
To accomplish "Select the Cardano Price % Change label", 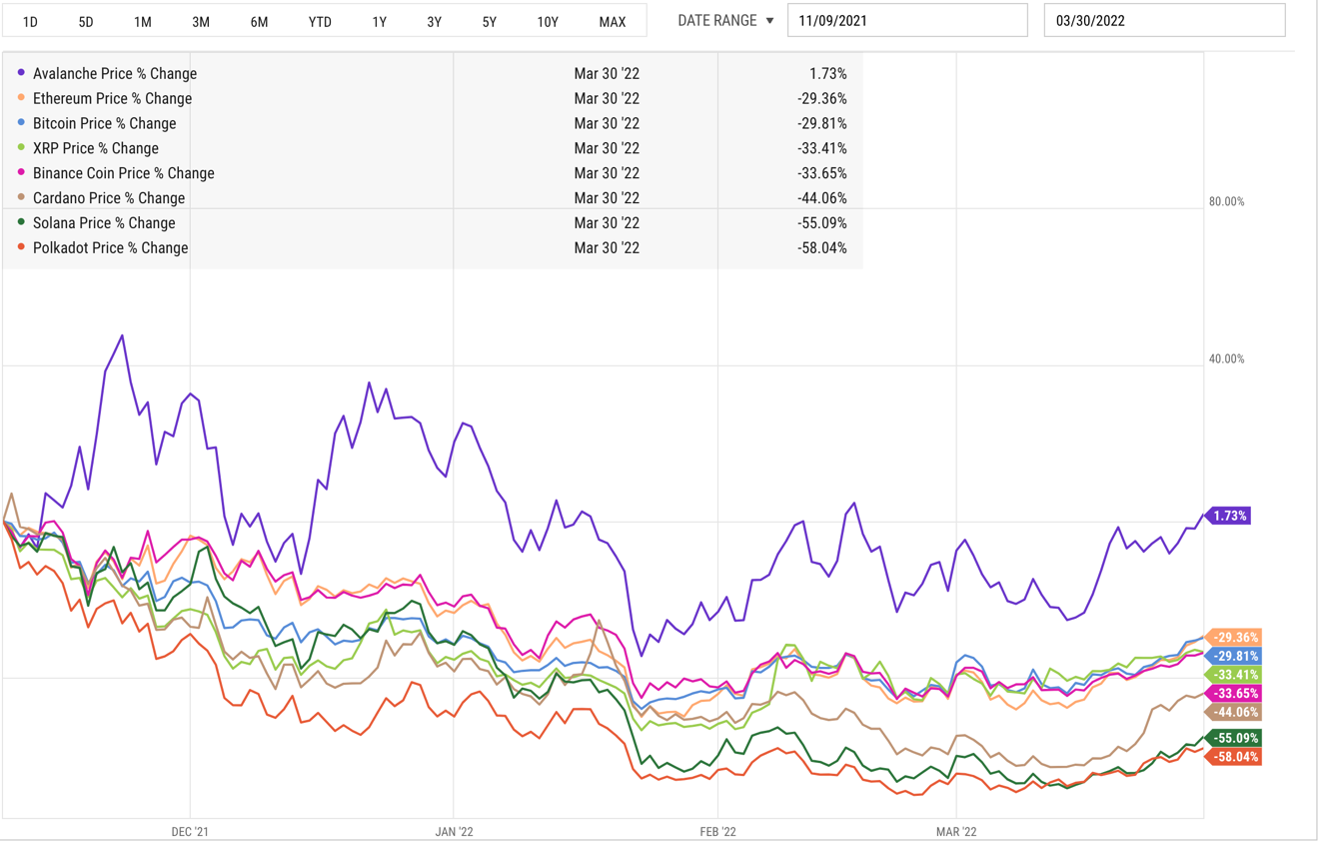I will click(x=109, y=199).
